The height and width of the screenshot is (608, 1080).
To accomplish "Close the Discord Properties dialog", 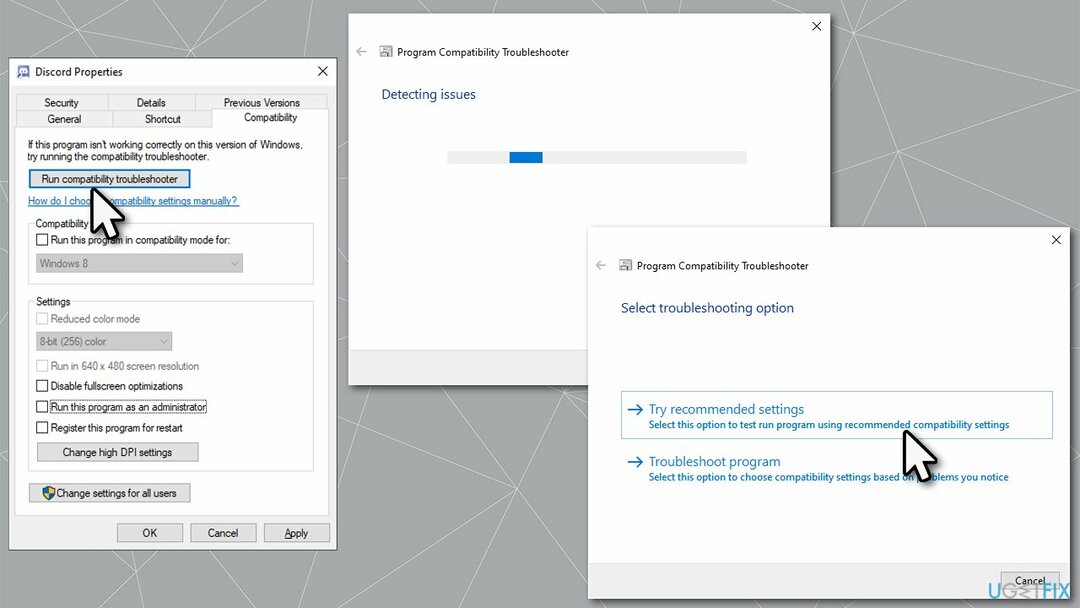I will tap(322, 72).
